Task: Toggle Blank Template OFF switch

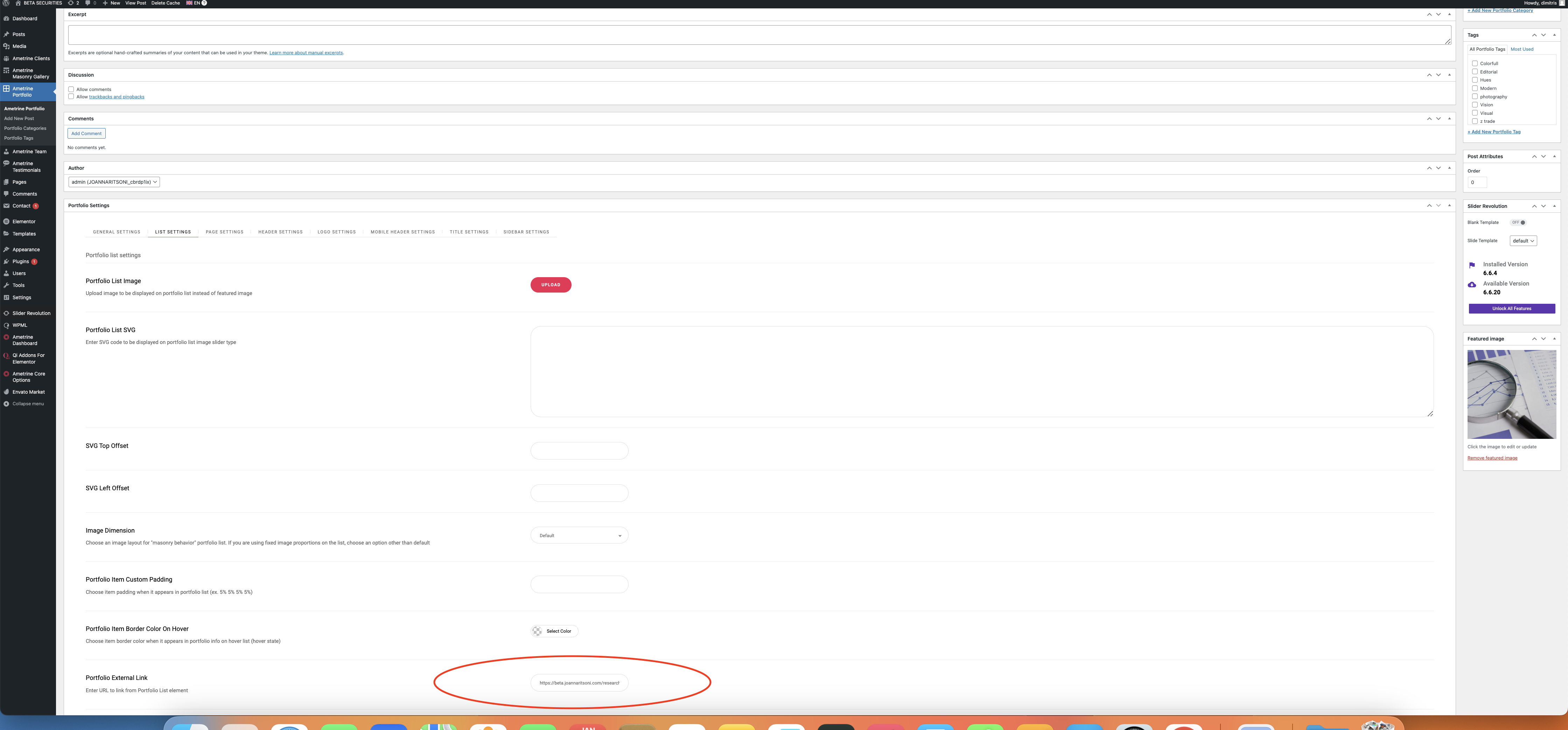Action: [x=1518, y=222]
